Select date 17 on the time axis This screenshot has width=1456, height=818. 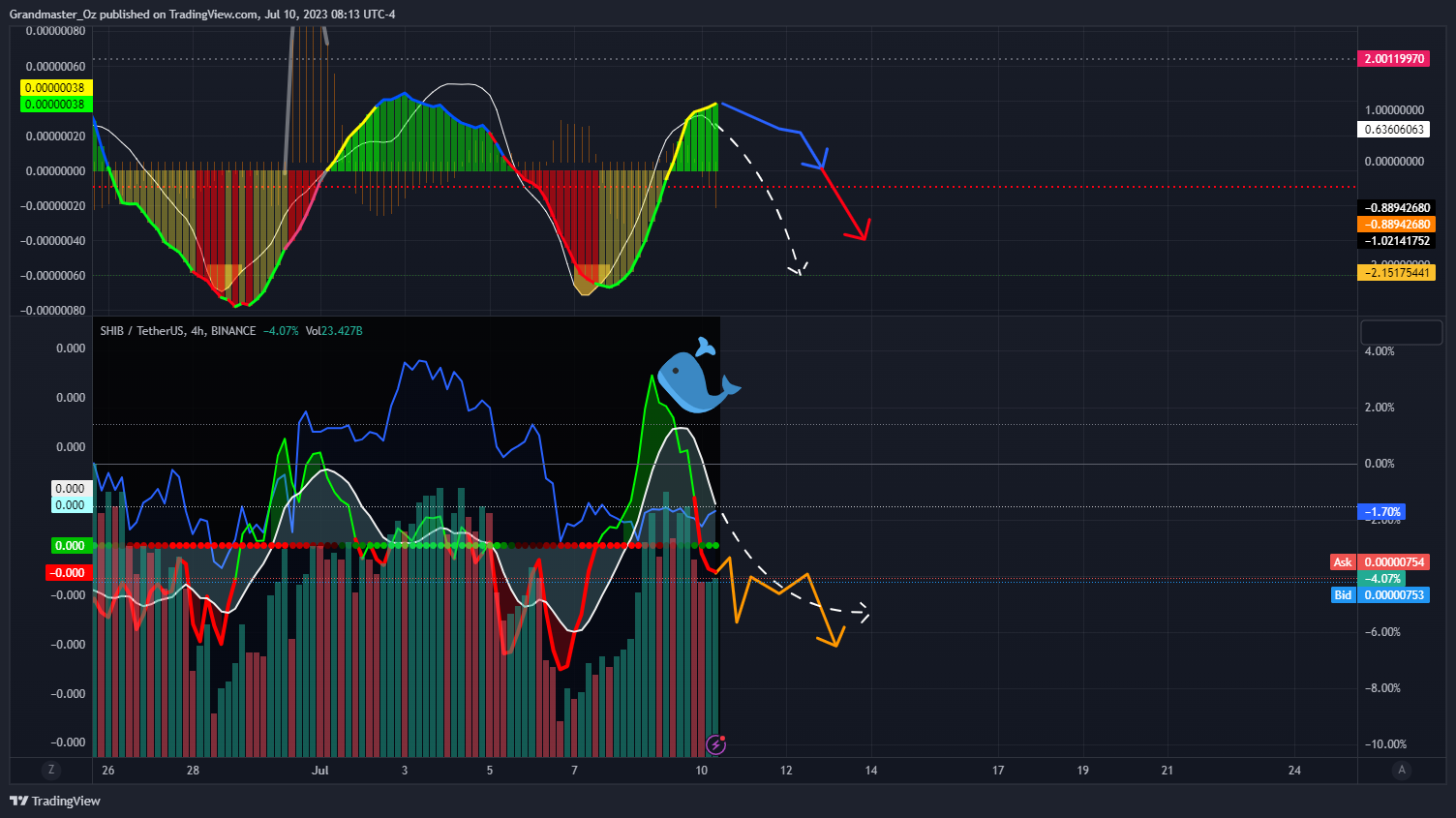(x=998, y=771)
